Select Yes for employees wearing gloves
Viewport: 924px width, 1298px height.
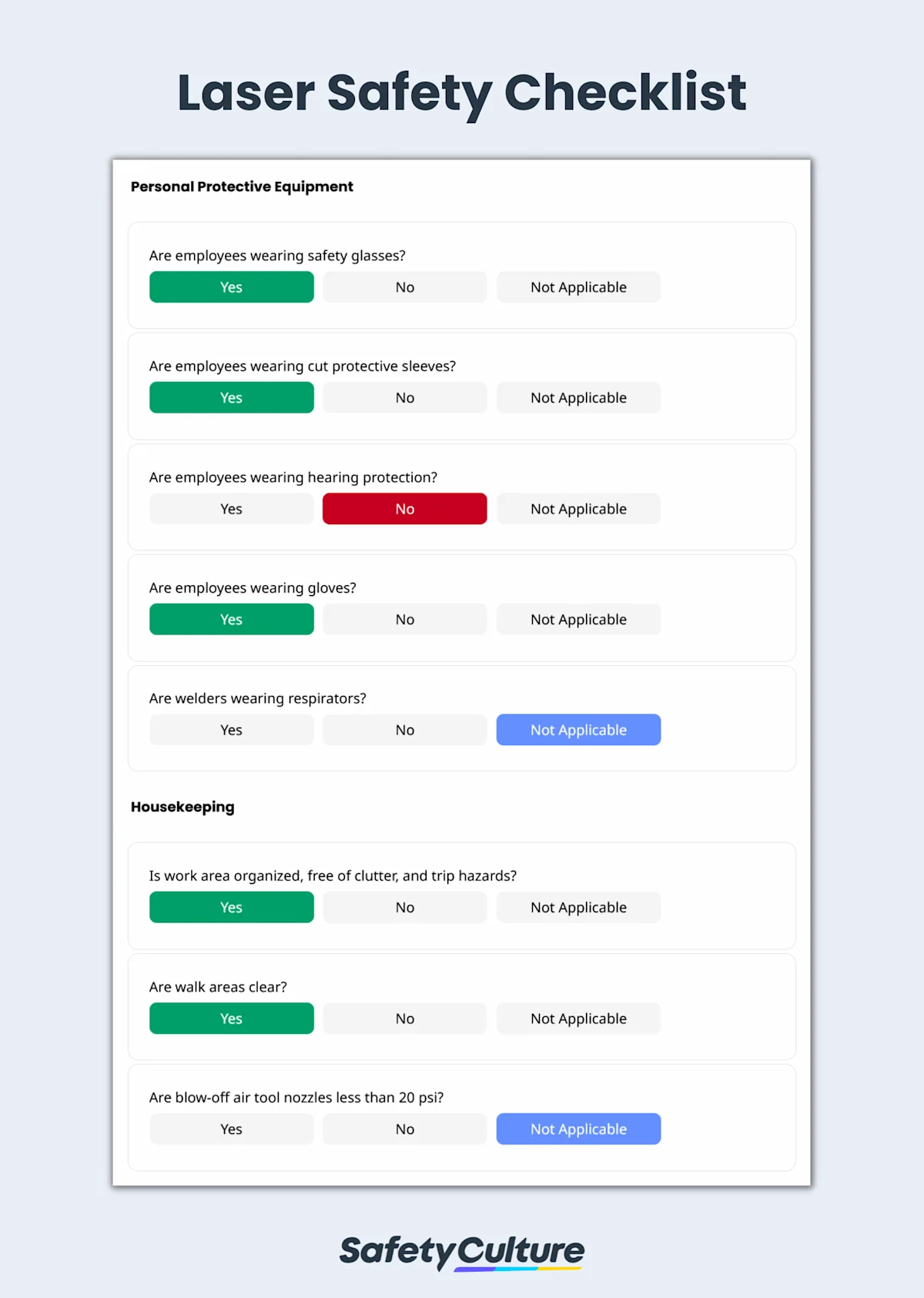tap(231, 620)
